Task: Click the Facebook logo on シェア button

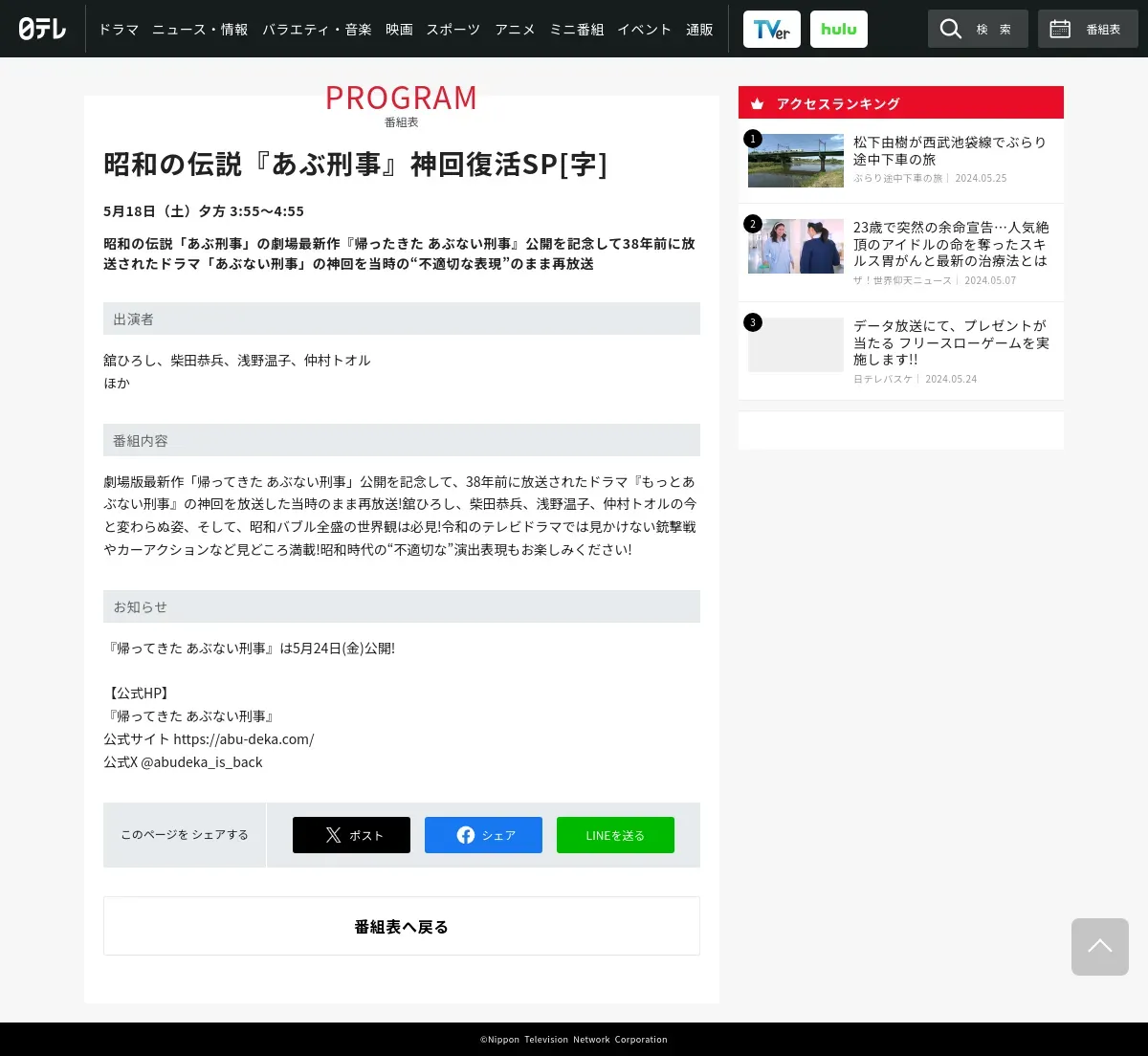Action: 466,835
